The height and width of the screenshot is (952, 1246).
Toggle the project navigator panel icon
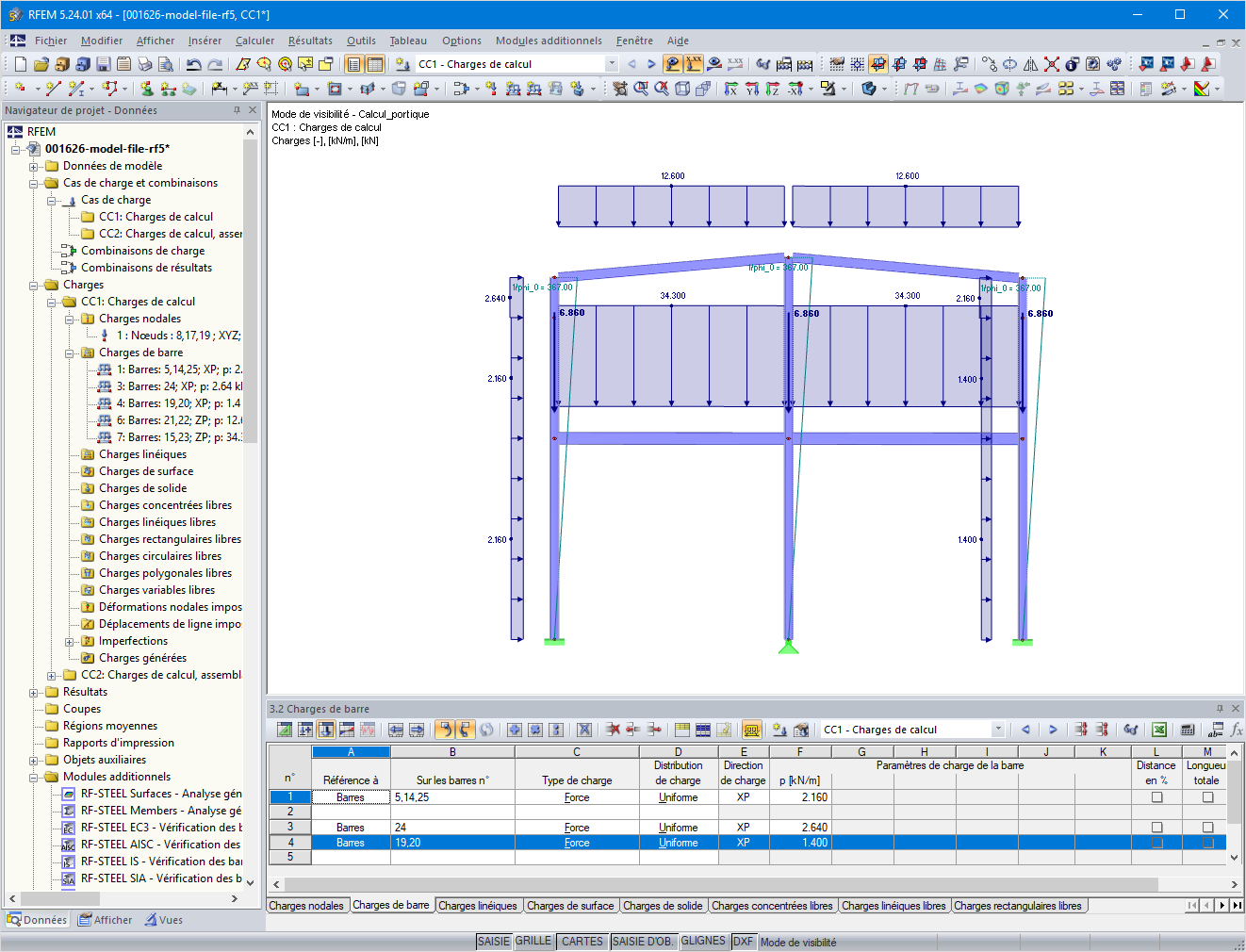[353, 64]
